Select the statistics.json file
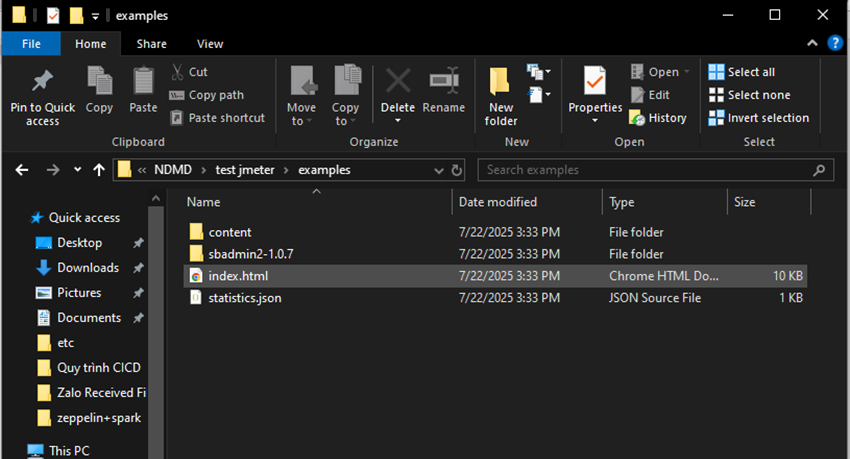 pyautogui.click(x=245, y=298)
